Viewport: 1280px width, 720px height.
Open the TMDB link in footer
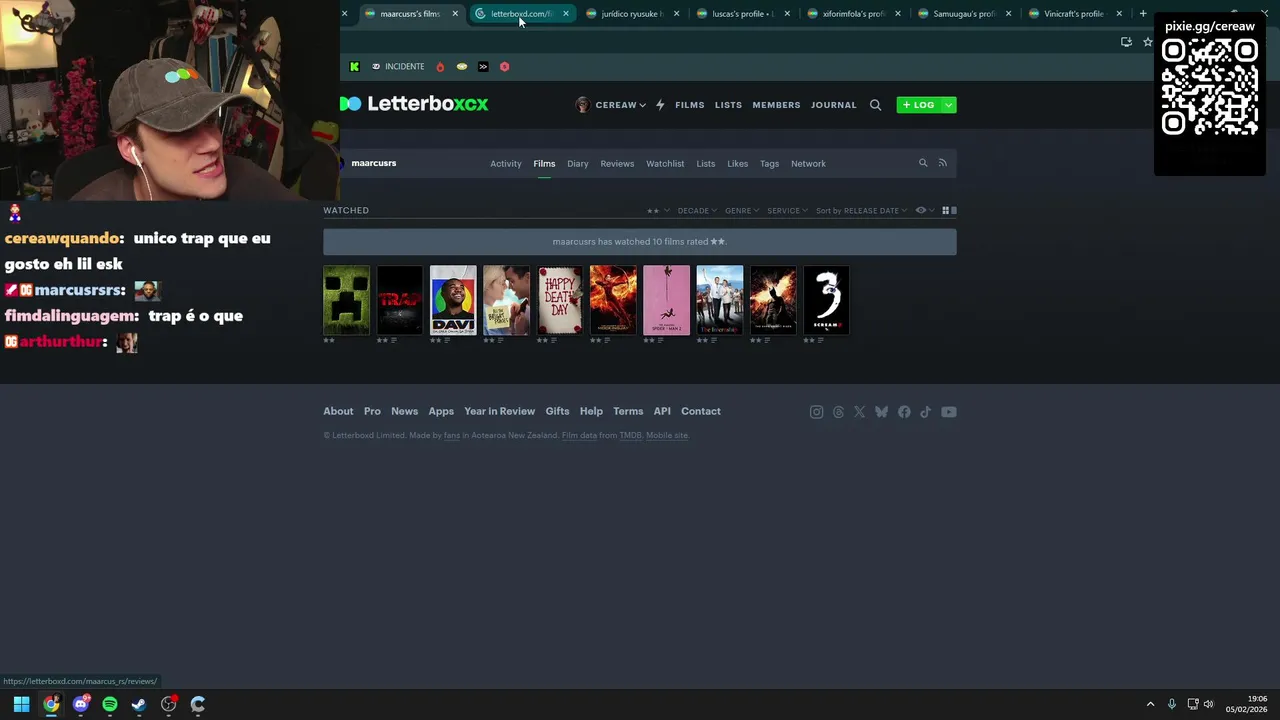pos(630,435)
